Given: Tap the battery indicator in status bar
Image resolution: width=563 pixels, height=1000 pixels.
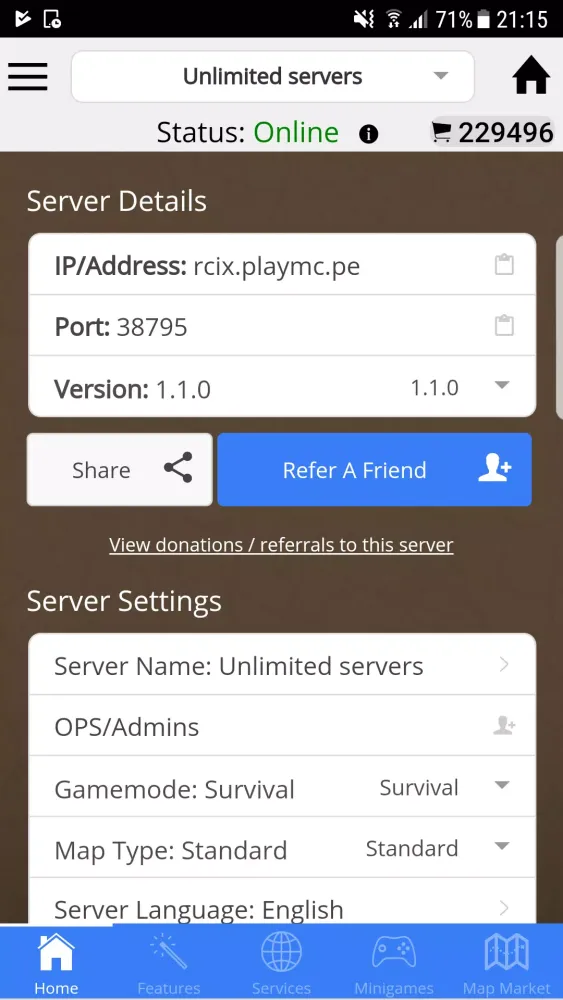Looking at the screenshot, I should click(483, 19).
